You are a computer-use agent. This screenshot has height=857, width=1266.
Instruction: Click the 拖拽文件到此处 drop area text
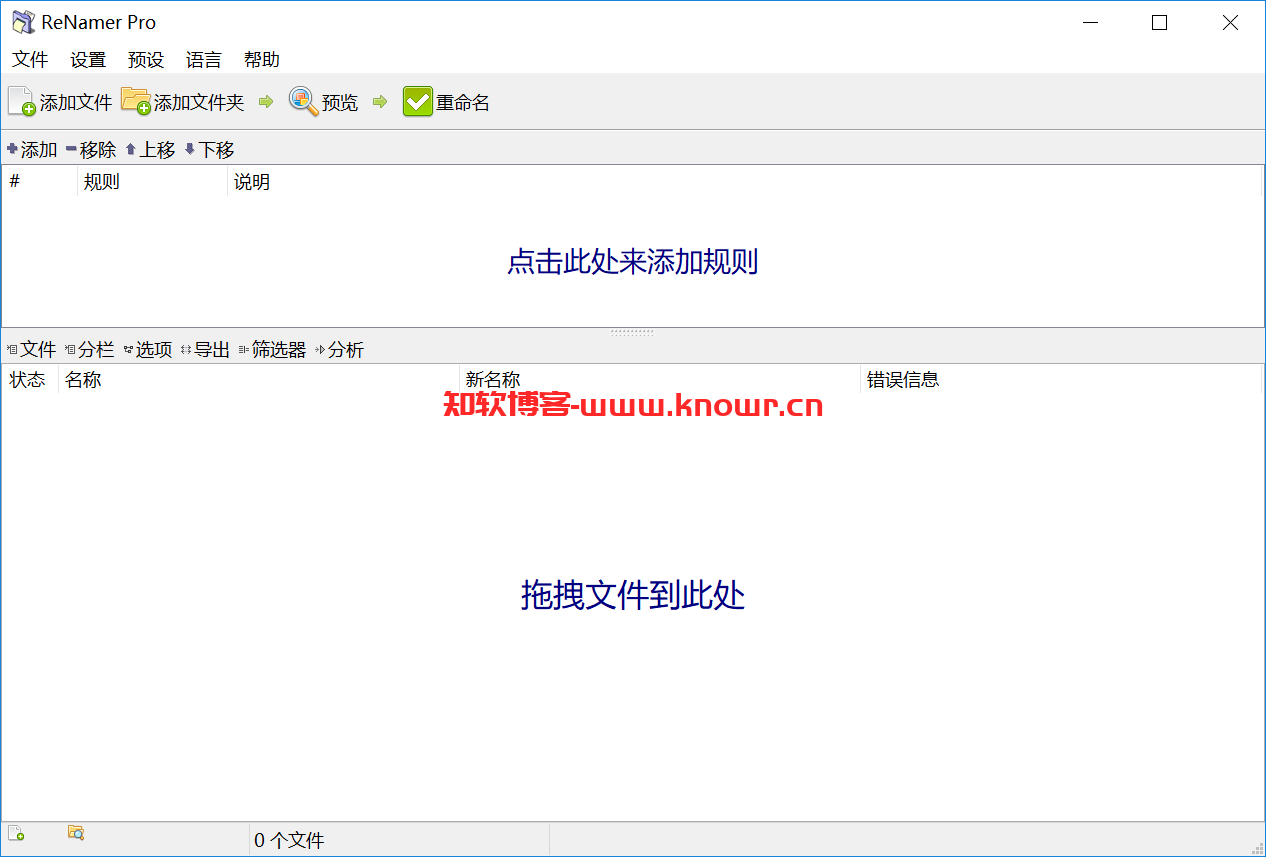(632, 596)
